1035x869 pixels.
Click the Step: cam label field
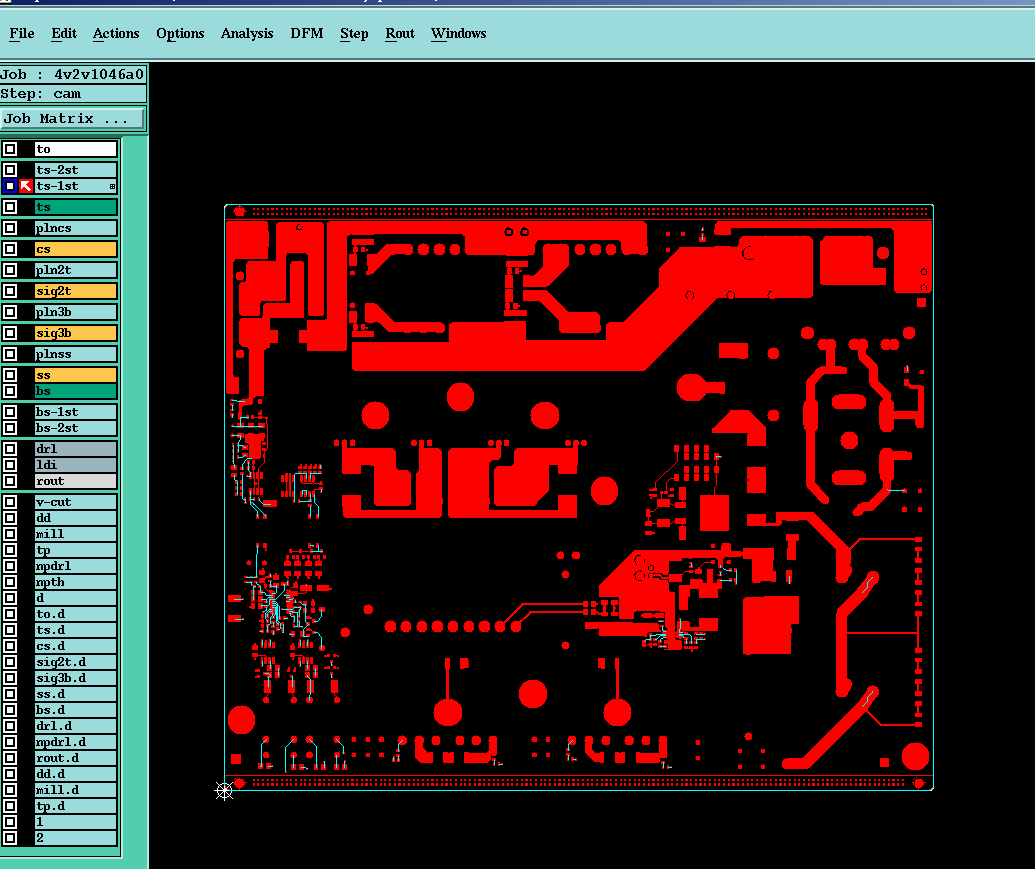pyautogui.click(x=73, y=94)
